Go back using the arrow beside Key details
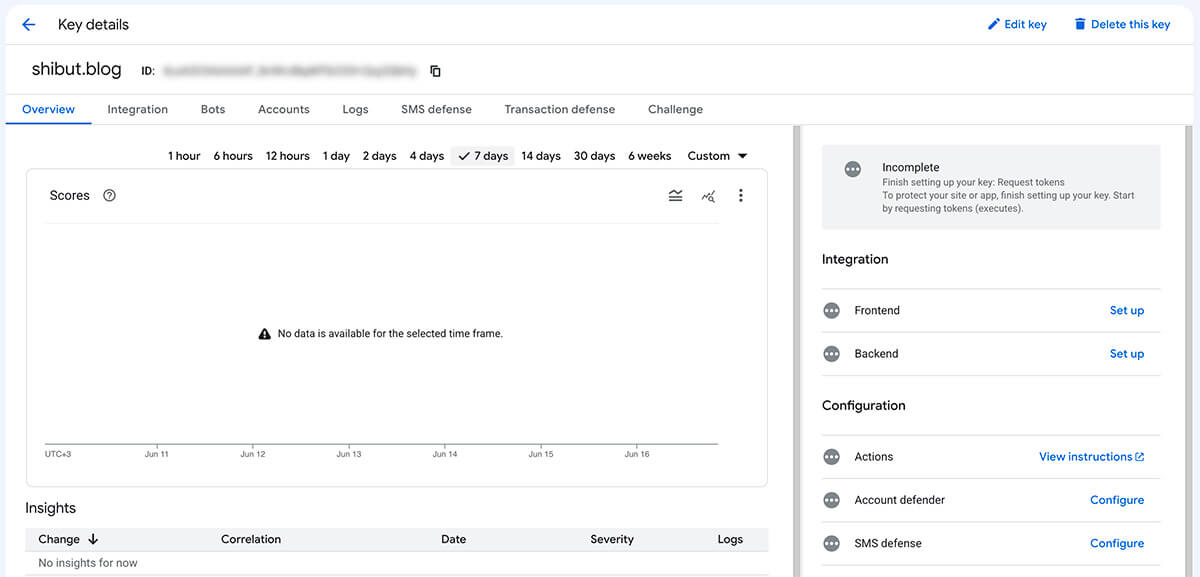1200x577 pixels. coord(28,24)
